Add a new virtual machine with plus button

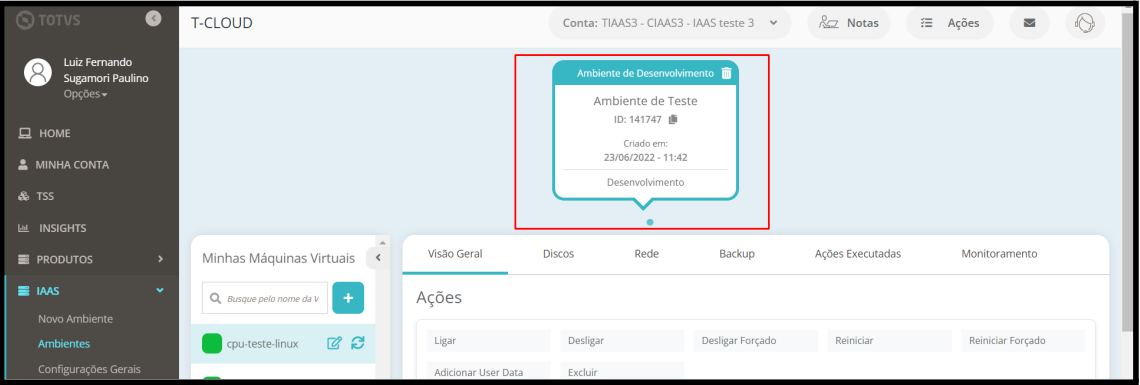tap(348, 298)
